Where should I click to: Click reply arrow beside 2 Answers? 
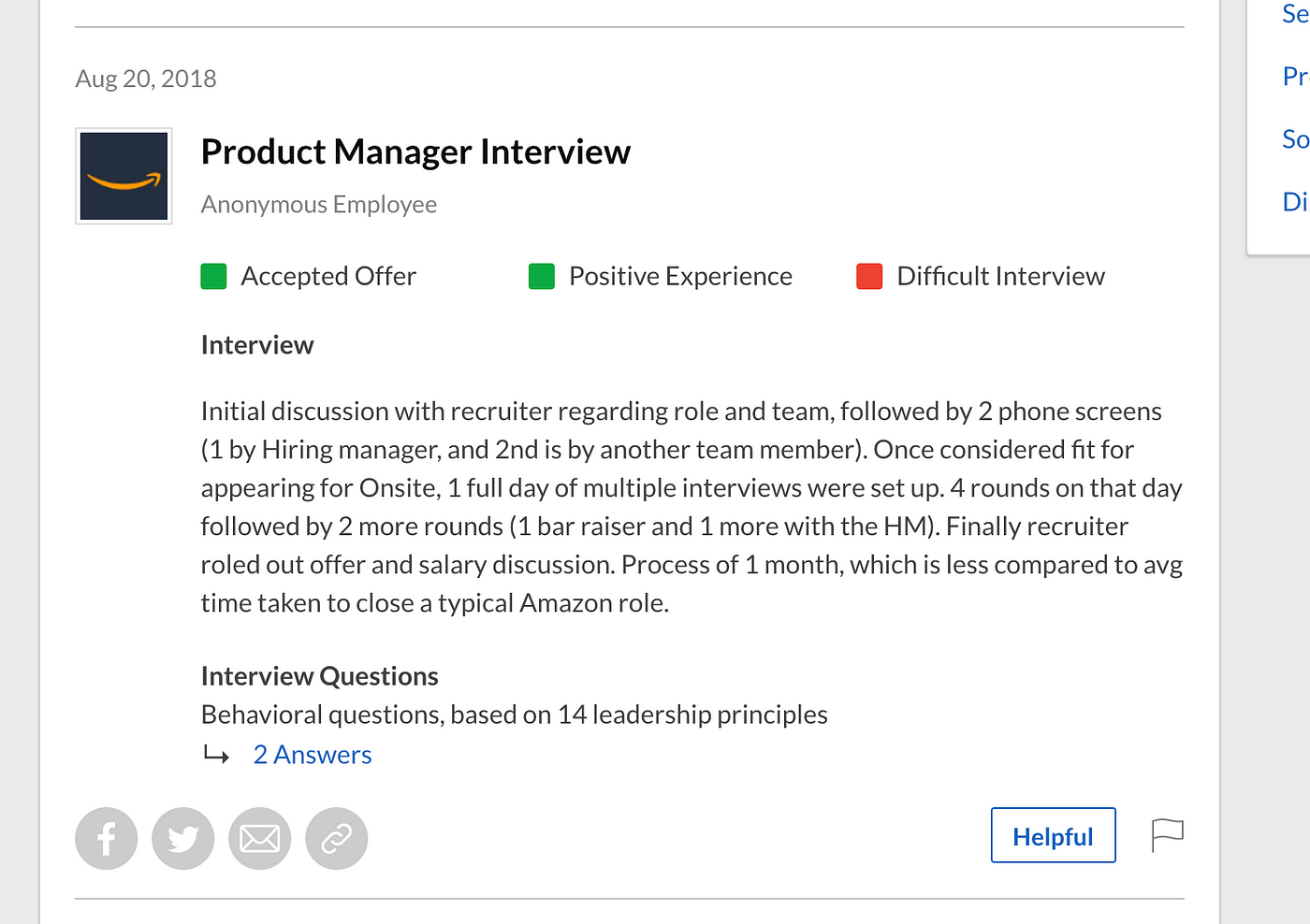pyautogui.click(x=216, y=755)
